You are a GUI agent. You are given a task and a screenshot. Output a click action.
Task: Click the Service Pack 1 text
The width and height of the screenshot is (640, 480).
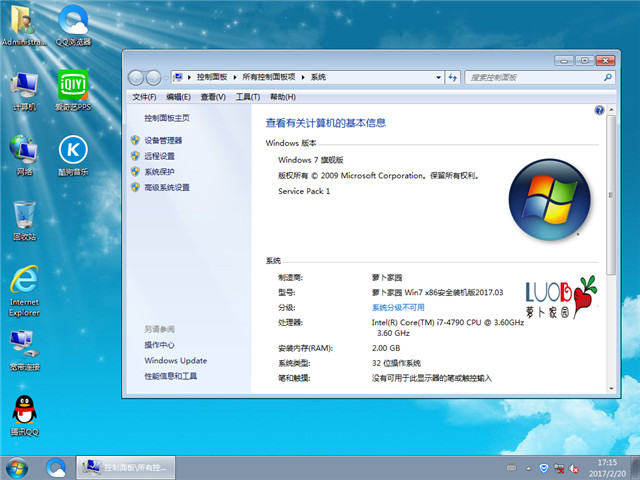[304, 191]
